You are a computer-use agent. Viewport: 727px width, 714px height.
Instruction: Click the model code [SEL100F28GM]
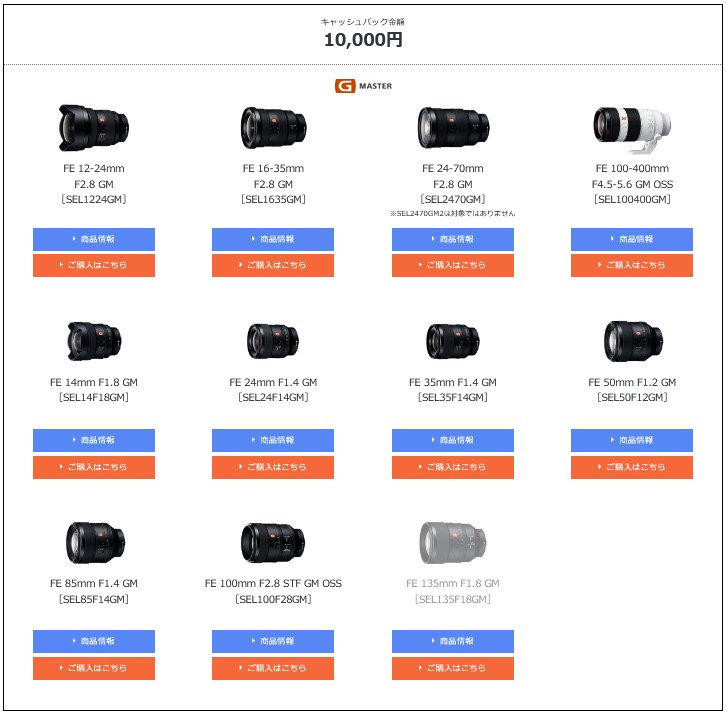point(273,599)
